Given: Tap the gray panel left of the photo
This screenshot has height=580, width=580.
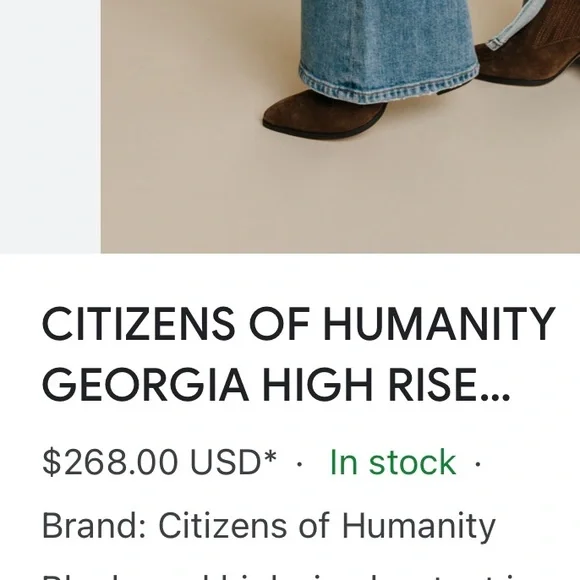Looking at the screenshot, I should tap(50, 127).
